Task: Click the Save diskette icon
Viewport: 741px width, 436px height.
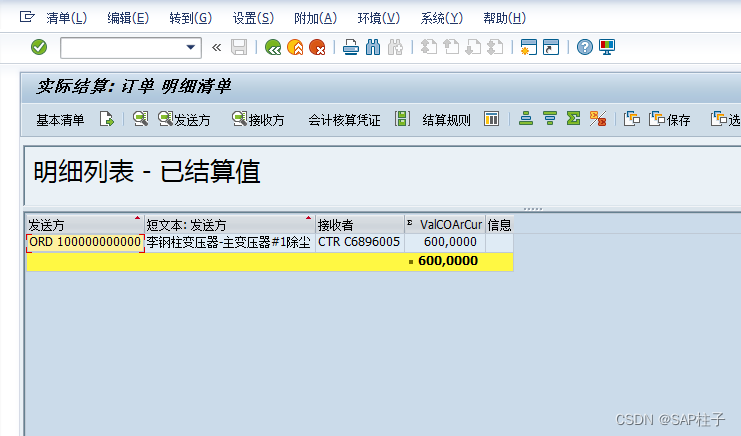Action: coord(239,47)
